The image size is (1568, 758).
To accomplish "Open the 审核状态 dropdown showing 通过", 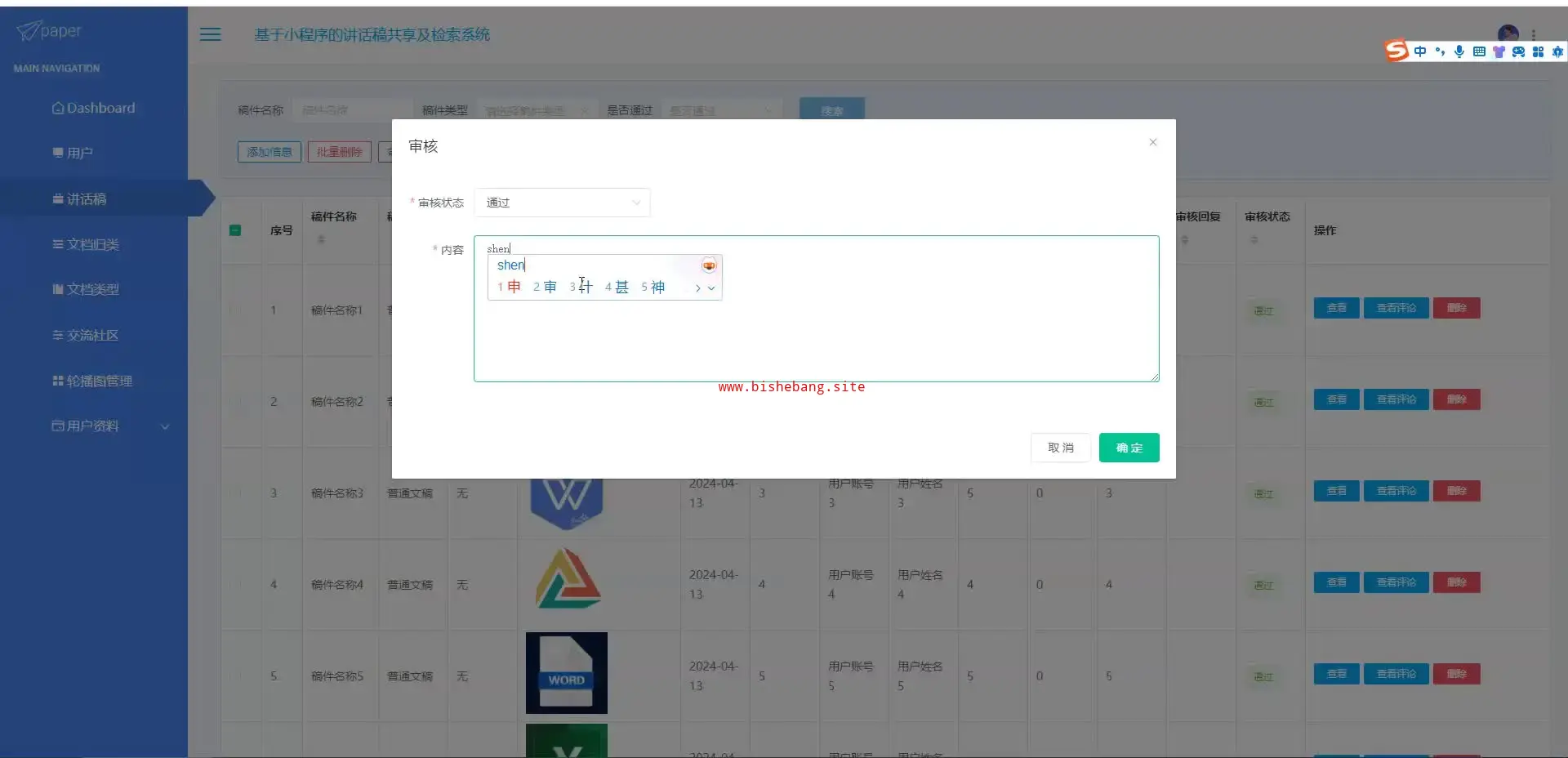I will click(x=562, y=203).
